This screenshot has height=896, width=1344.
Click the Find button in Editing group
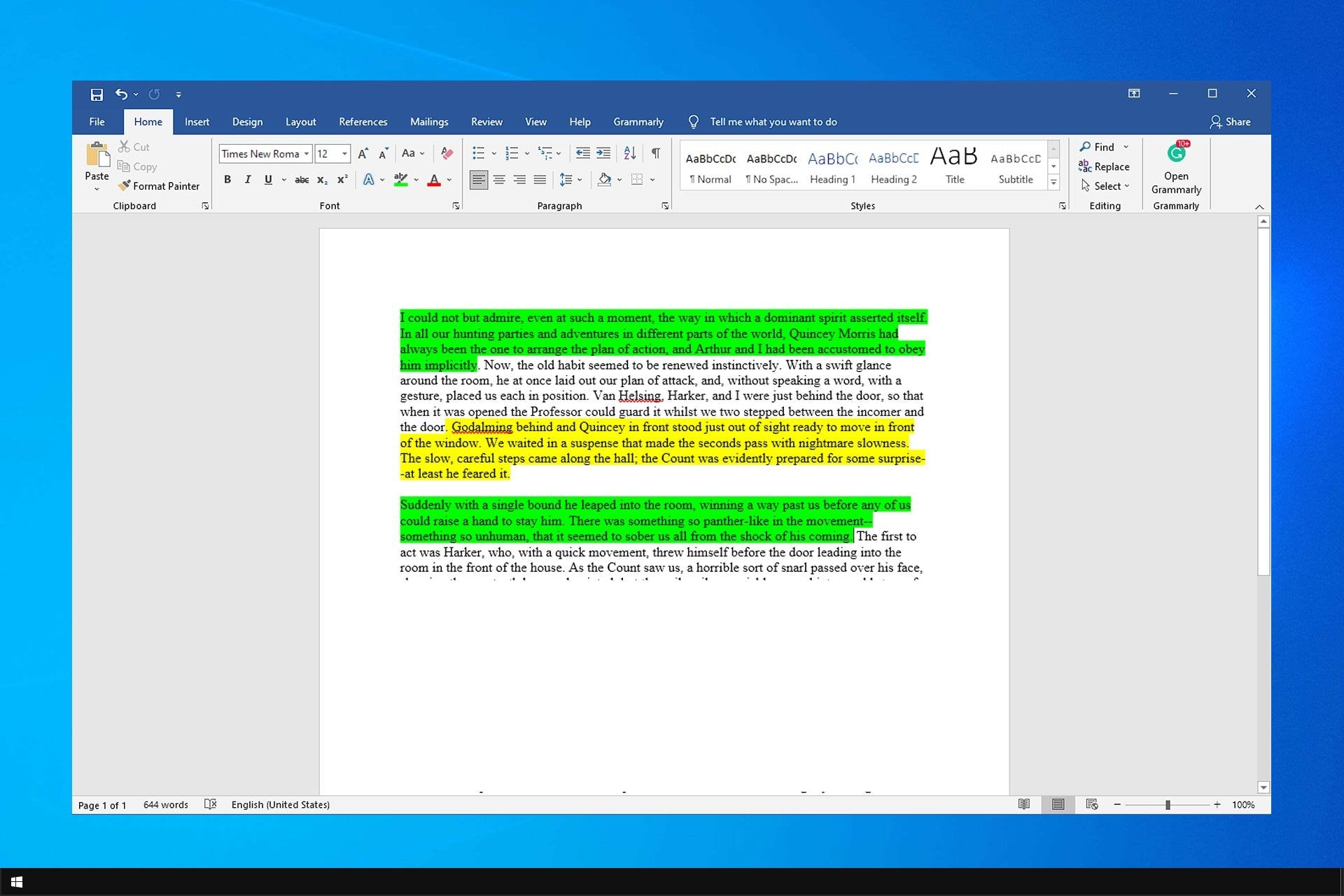[1098, 146]
